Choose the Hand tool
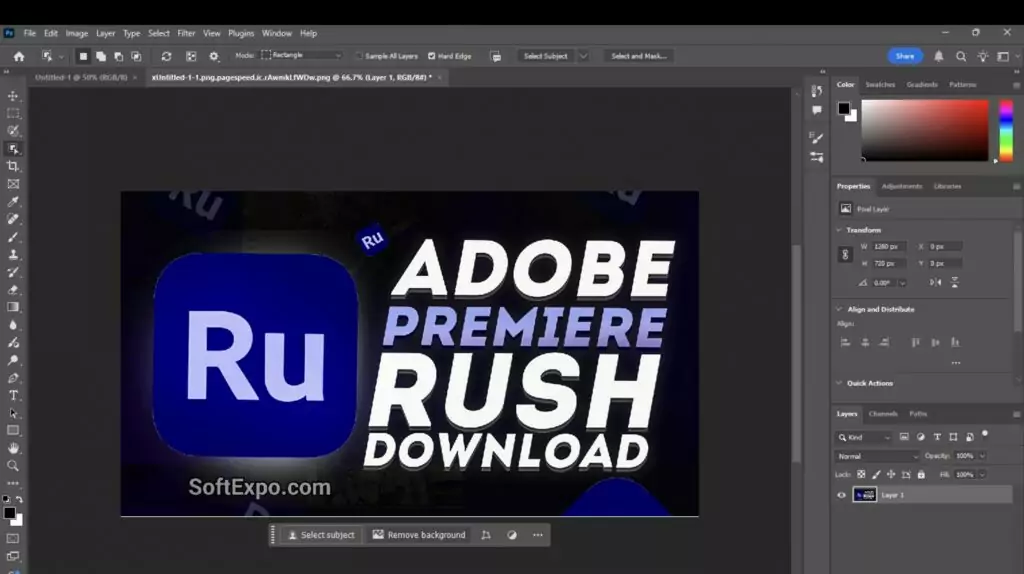The image size is (1024, 574). [13, 448]
